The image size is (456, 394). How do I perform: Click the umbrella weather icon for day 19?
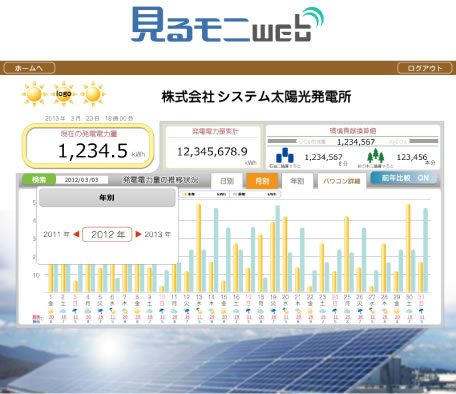[x=273, y=311]
